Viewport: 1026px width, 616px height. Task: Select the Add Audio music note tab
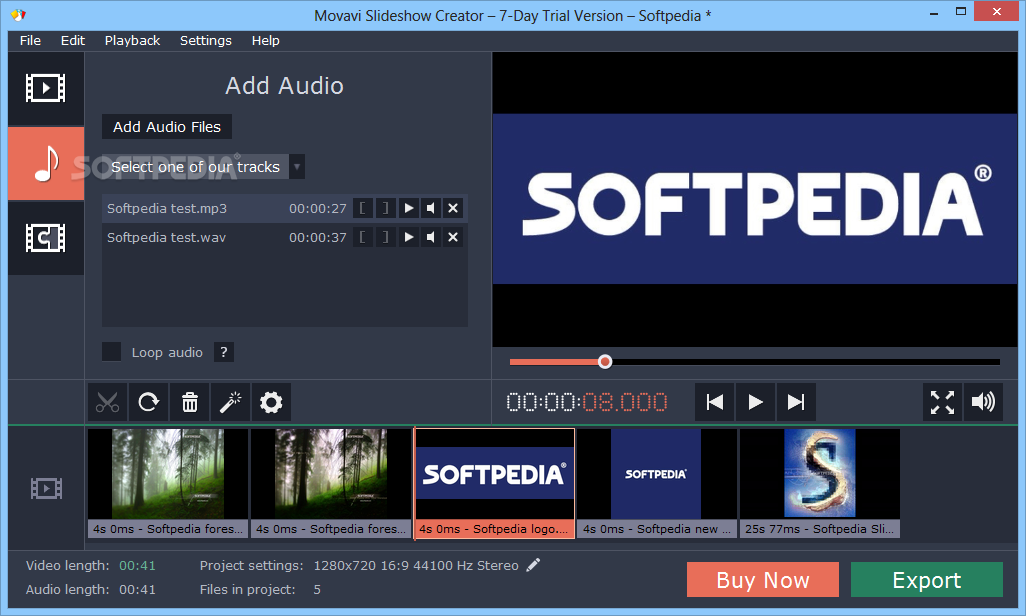[x=46, y=164]
